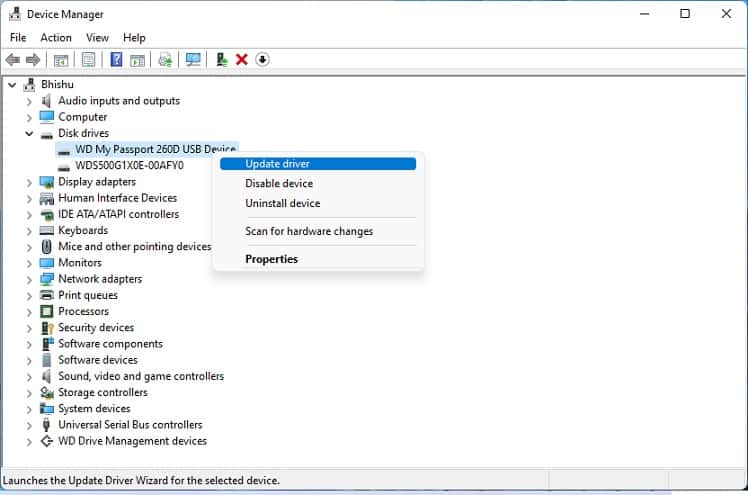This screenshot has height=495, width=748.
Task: Expand Universal Serial Bus controllers
Action: click(x=29, y=425)
